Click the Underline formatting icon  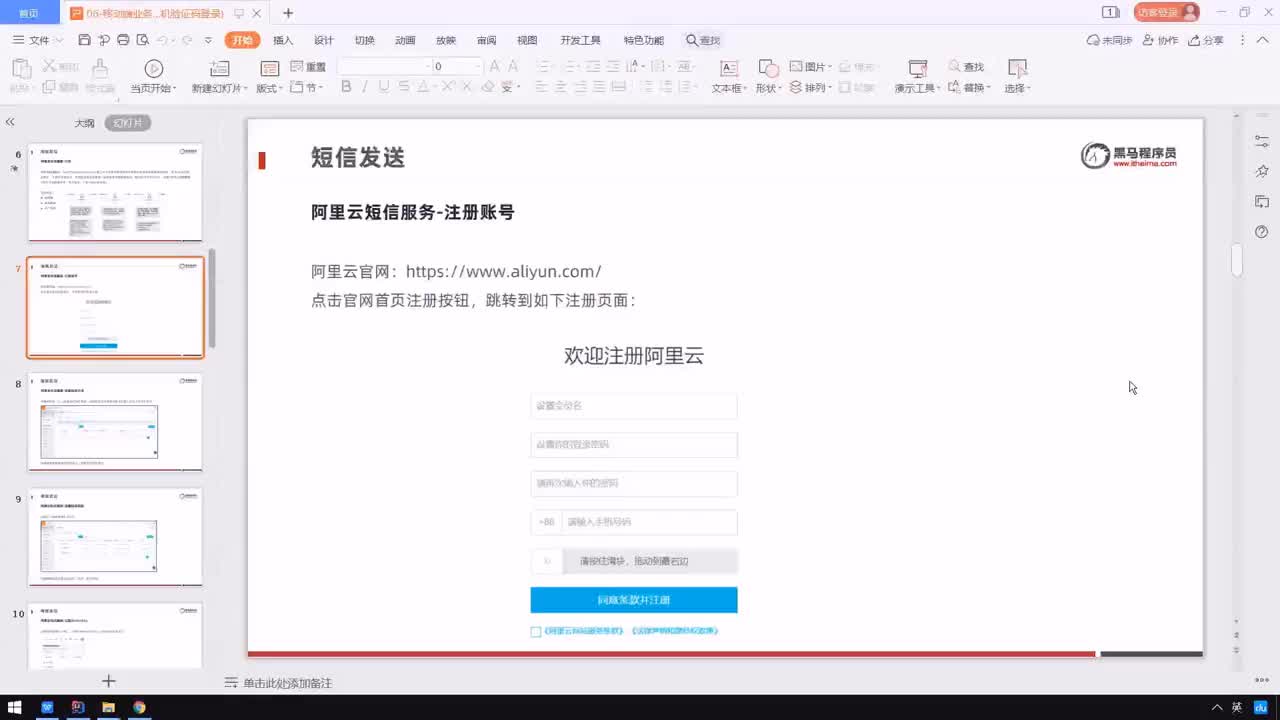click(x=384, y=87)
